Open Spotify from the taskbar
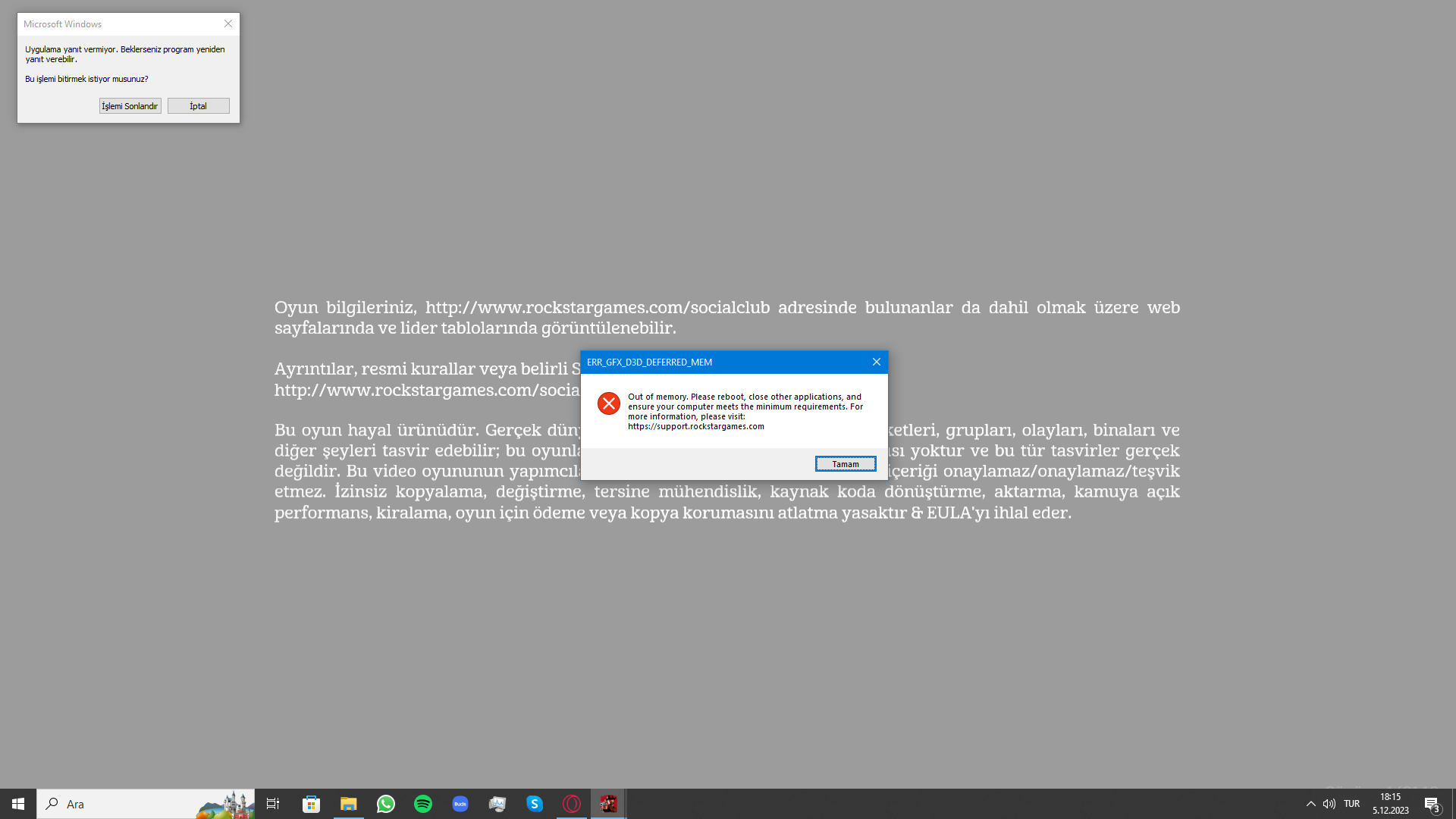This screenshot has width=1456, height=819. tap(422, 804)
